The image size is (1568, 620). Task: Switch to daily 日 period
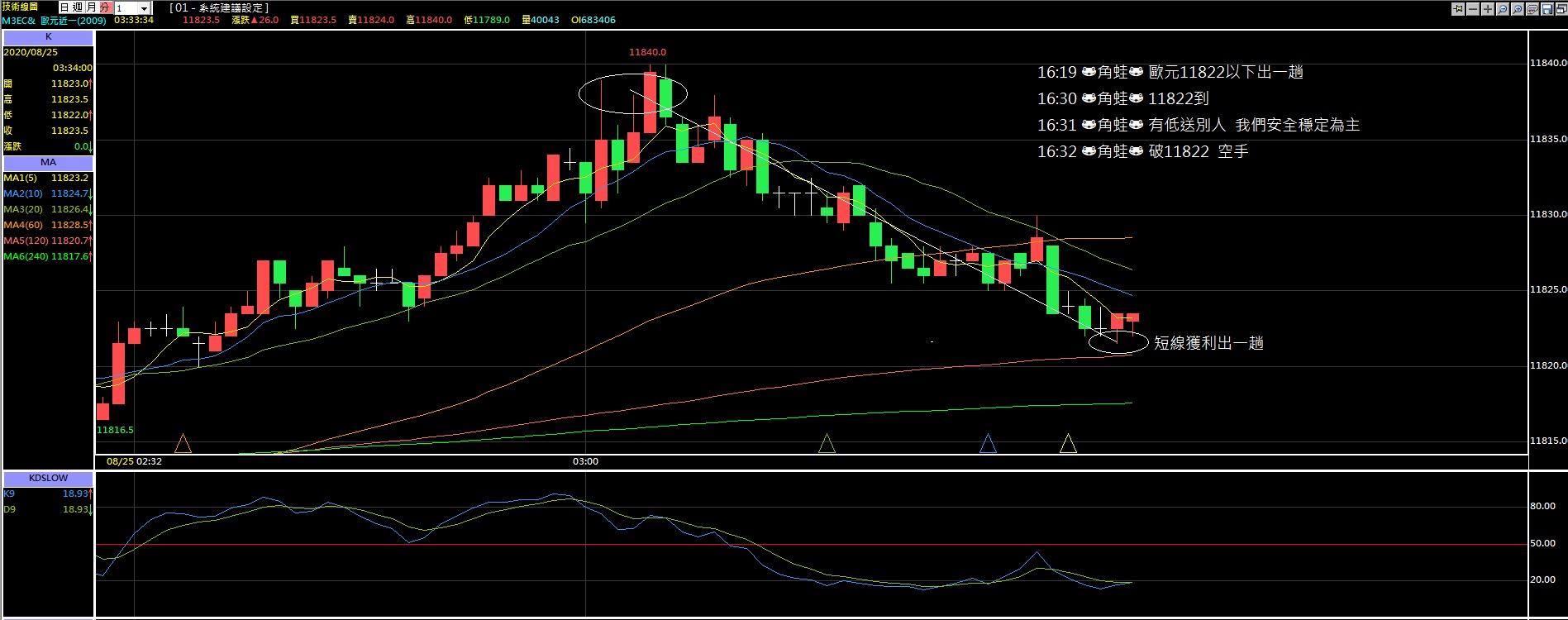click(x=64, y=7)
